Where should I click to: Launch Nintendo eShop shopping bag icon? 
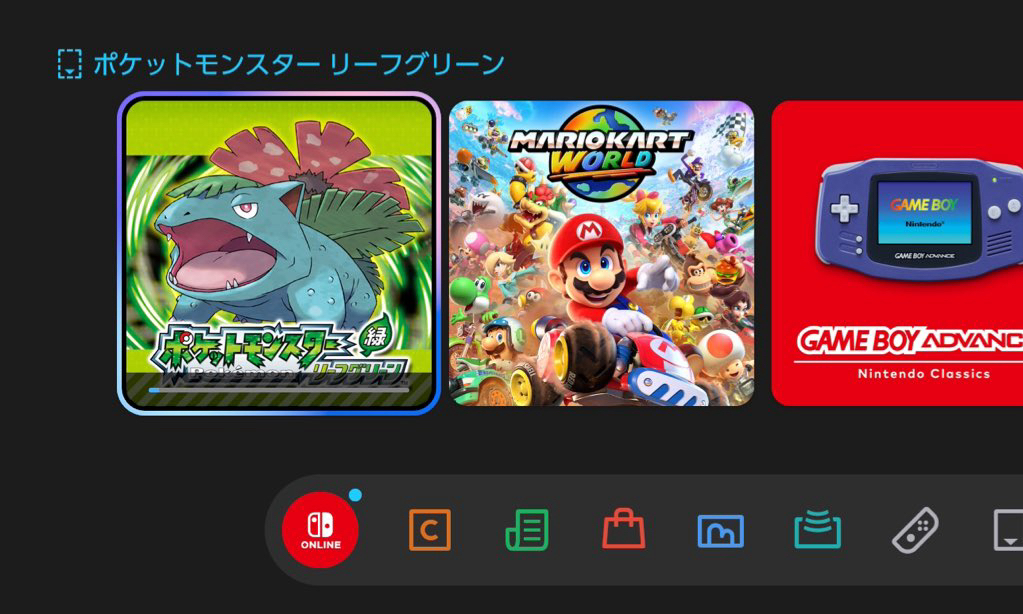coord(624,528)
